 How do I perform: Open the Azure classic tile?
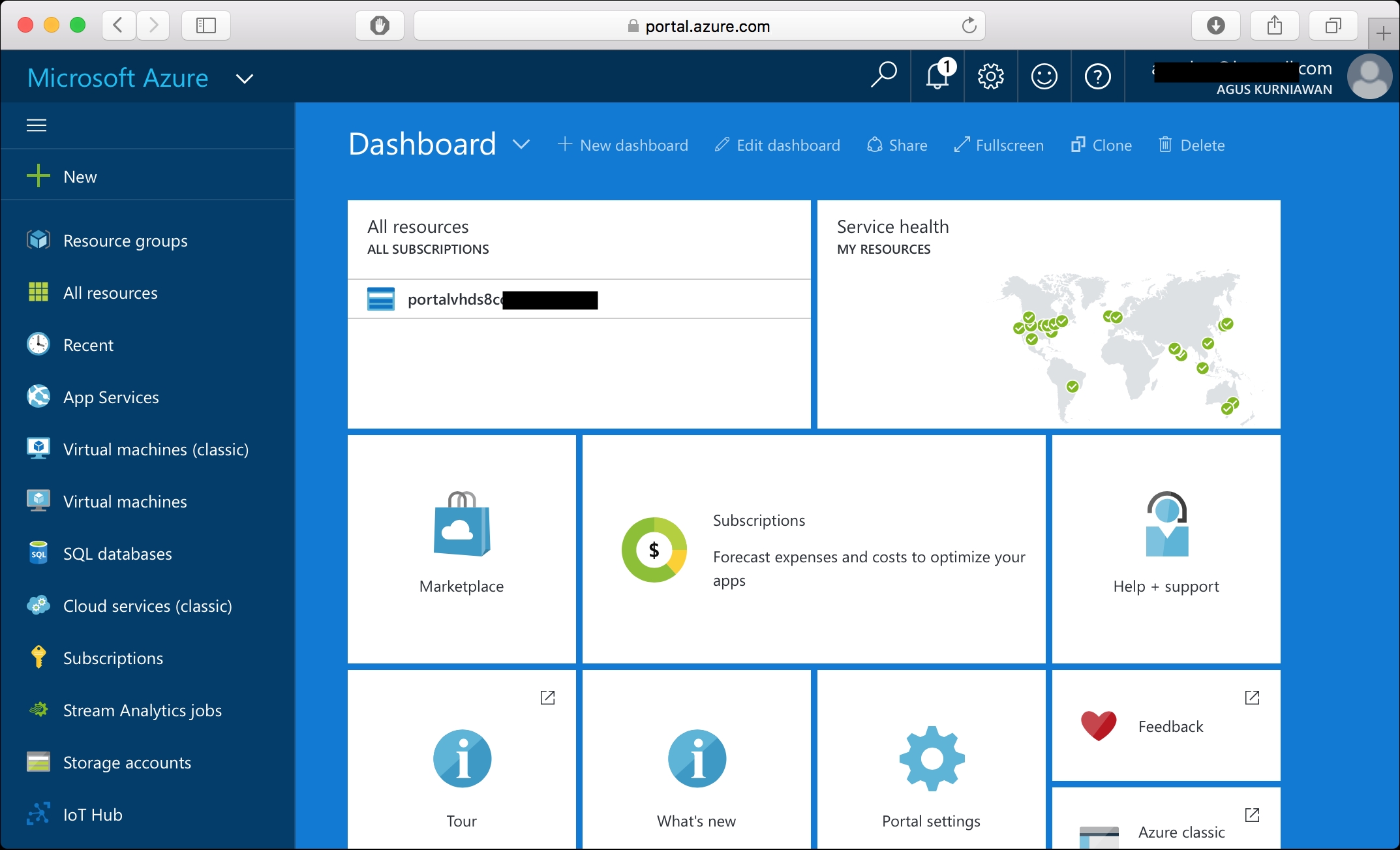pos(1166,819)
